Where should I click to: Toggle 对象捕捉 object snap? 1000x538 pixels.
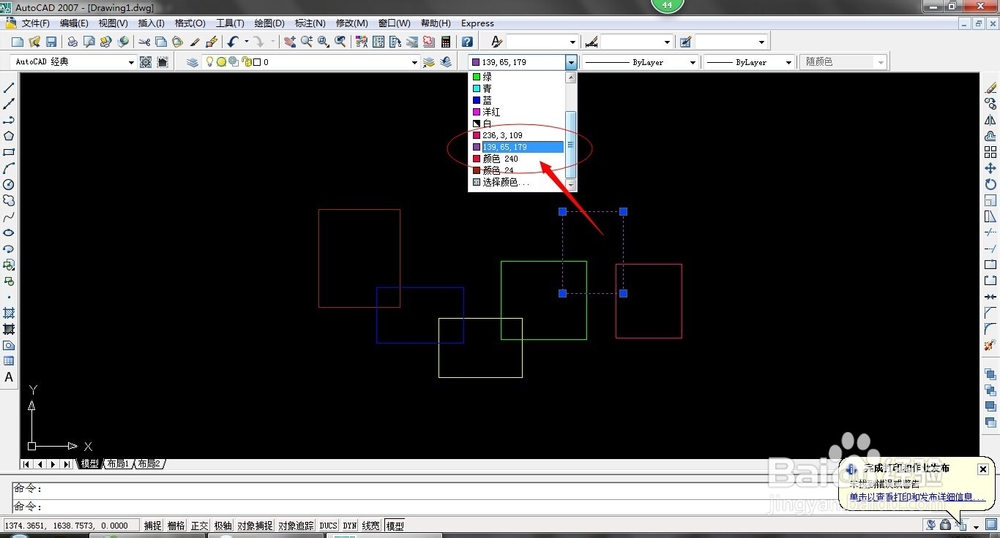tap(255, 526)
